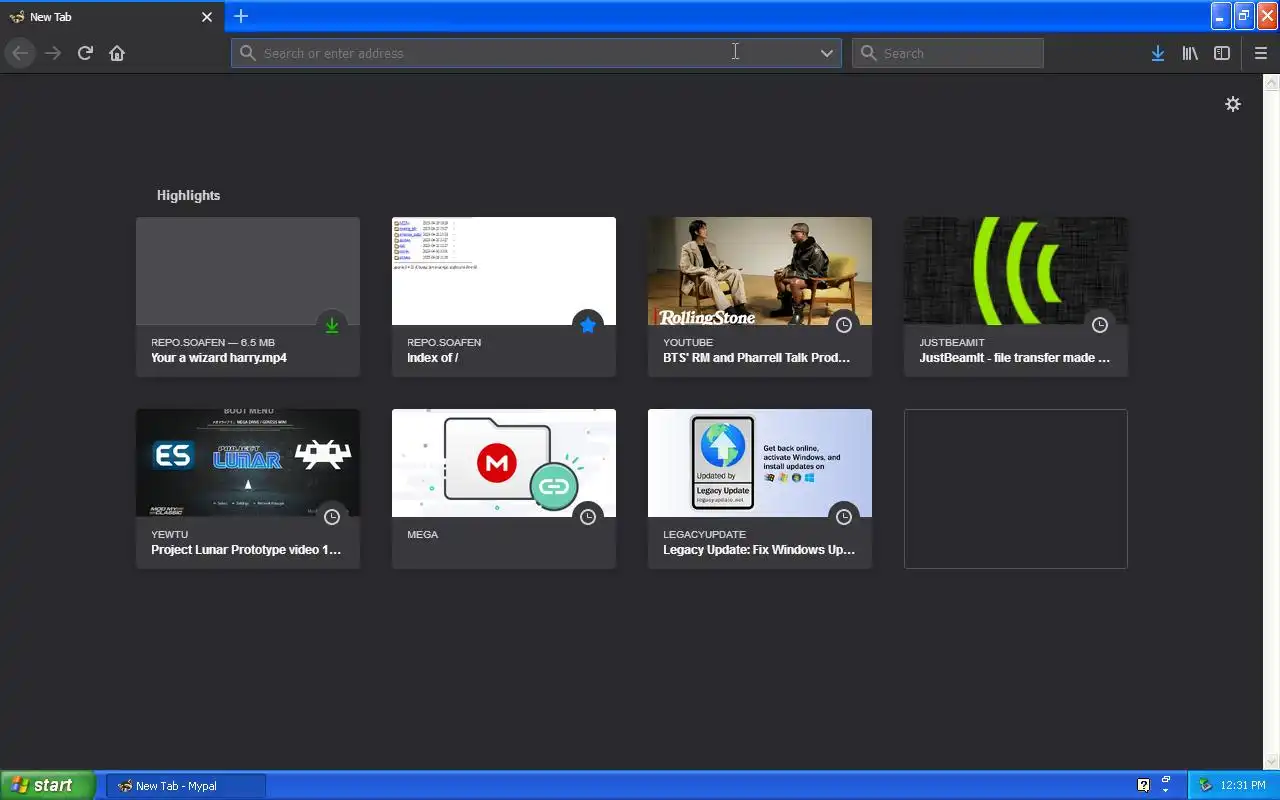Reload the current page
The width and height of the screenshot is (1280, 800).
pyautogui.click(x=85, y=53)
